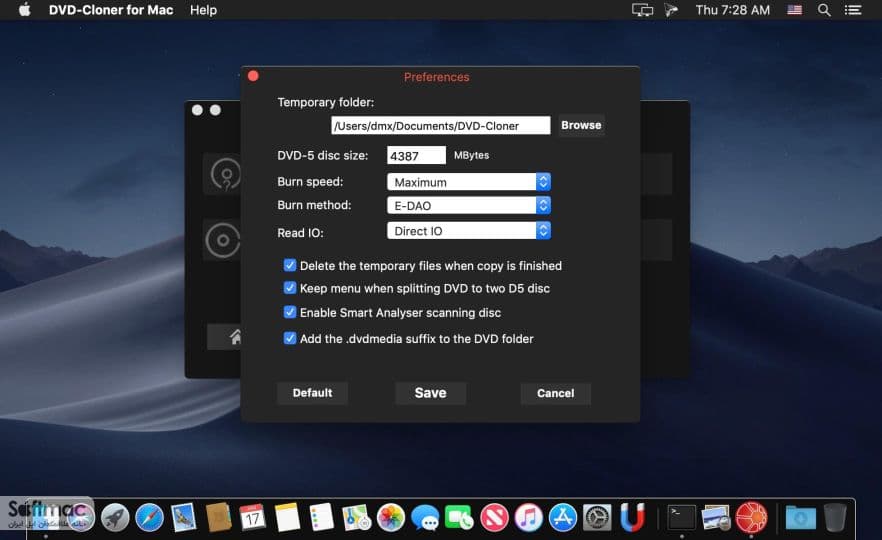
Task: Toggle Enable Smart Analyser scanning disc
Action: 290,312
